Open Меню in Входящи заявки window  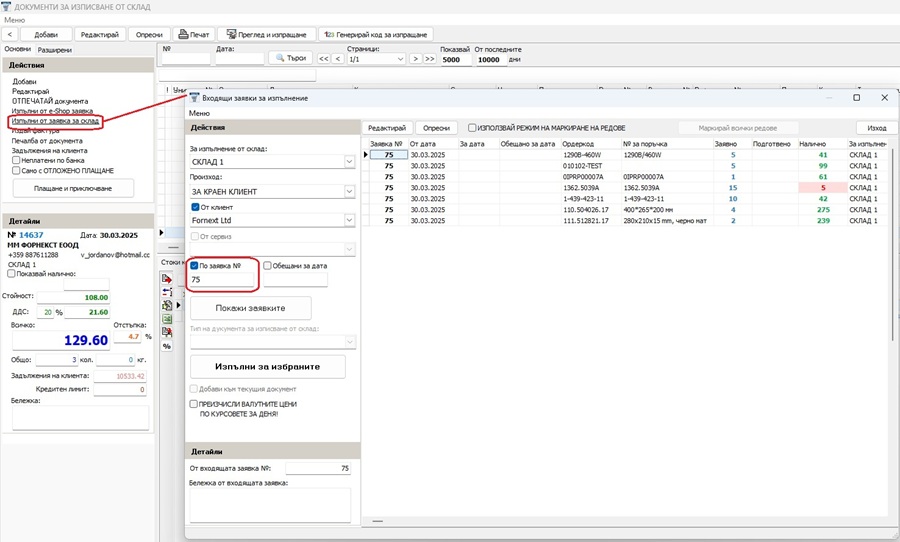[199, 113]
